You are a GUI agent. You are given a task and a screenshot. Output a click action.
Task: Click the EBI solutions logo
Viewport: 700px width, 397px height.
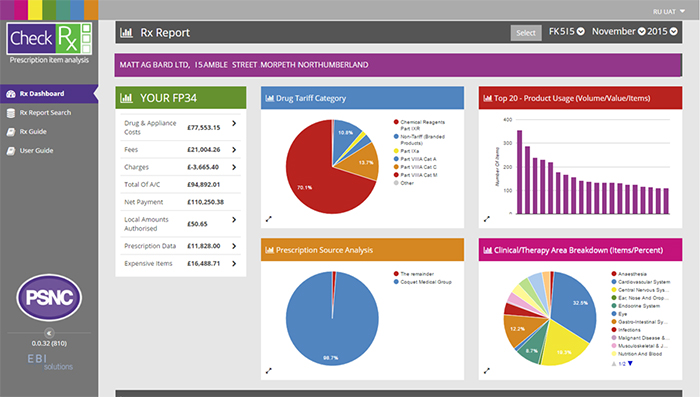(50, 362)
